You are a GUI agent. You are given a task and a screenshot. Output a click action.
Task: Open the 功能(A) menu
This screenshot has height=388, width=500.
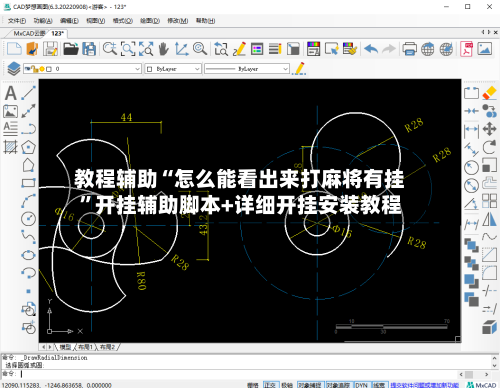43,21
